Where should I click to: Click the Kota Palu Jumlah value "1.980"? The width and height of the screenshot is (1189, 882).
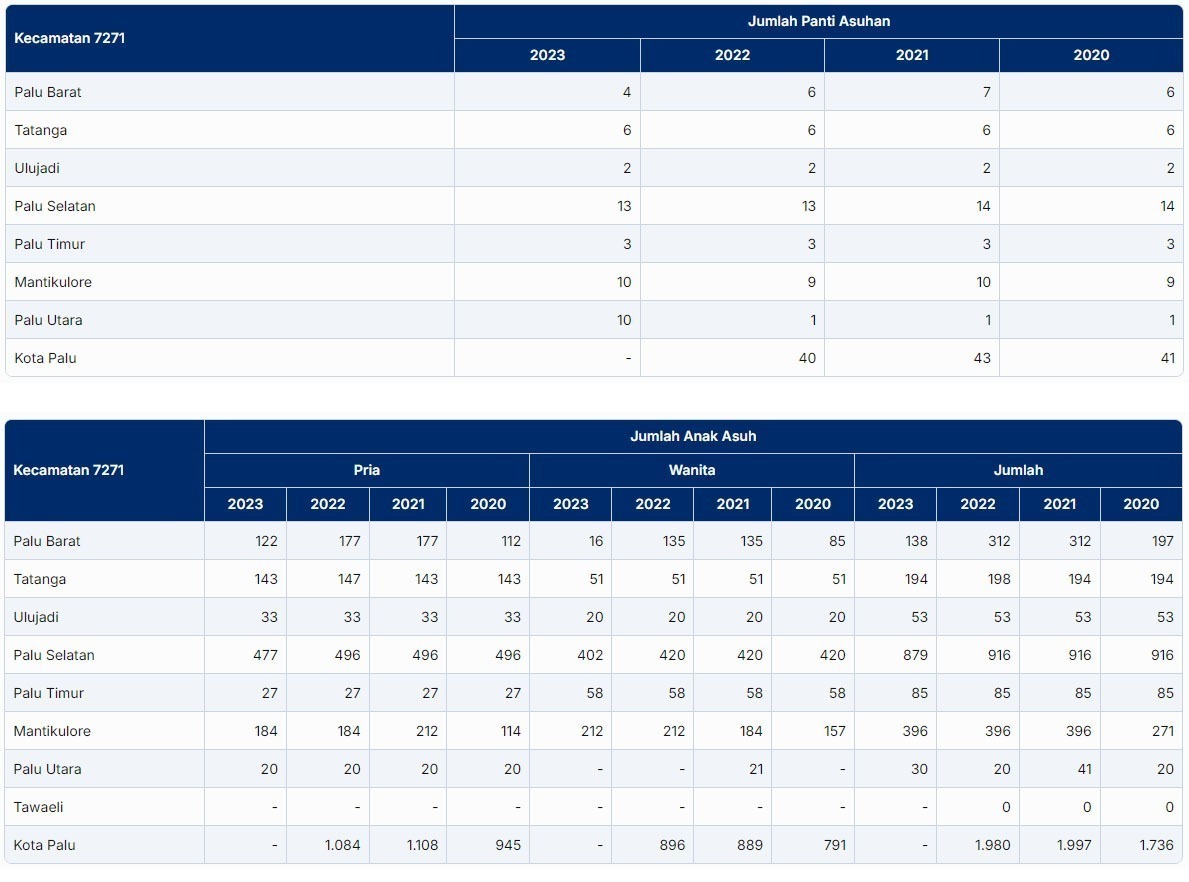pos(993,846)
